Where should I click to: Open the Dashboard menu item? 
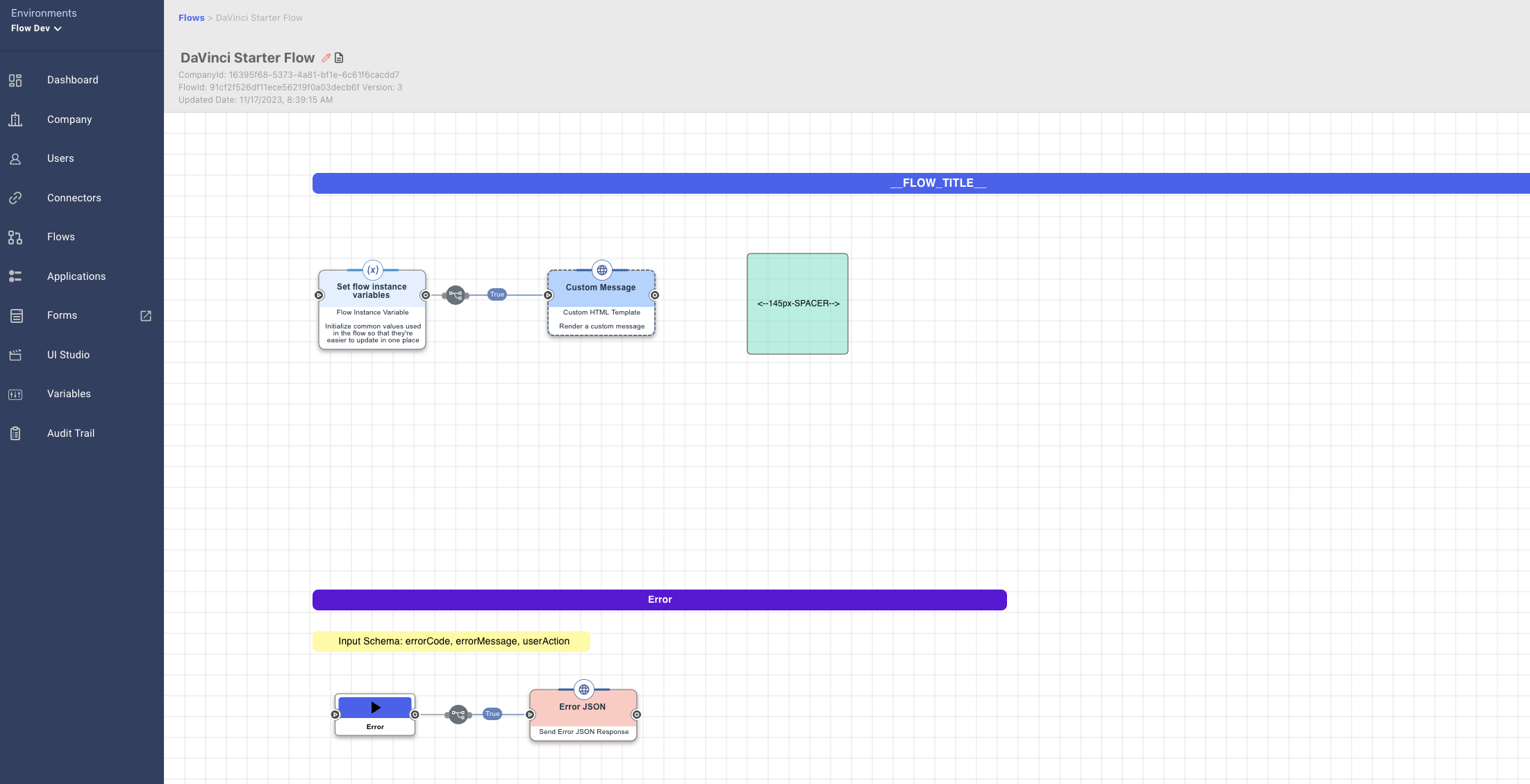pos(72,80)
